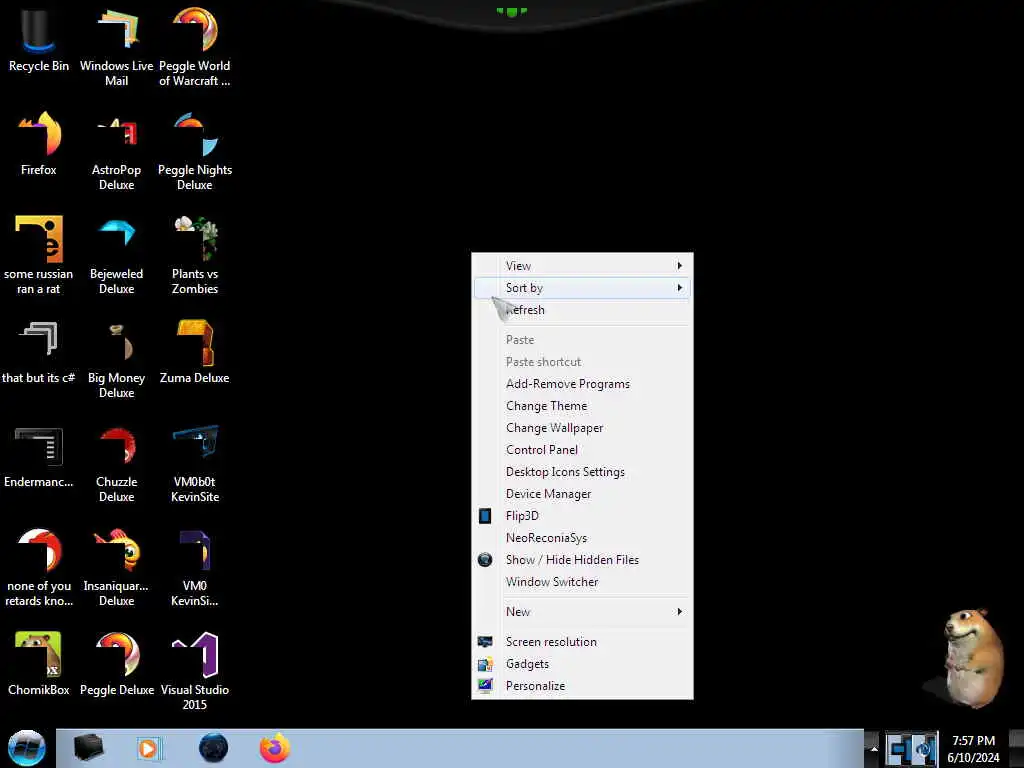Select the Bejeweled Deluxe desktop icon

tap(116, 255)
